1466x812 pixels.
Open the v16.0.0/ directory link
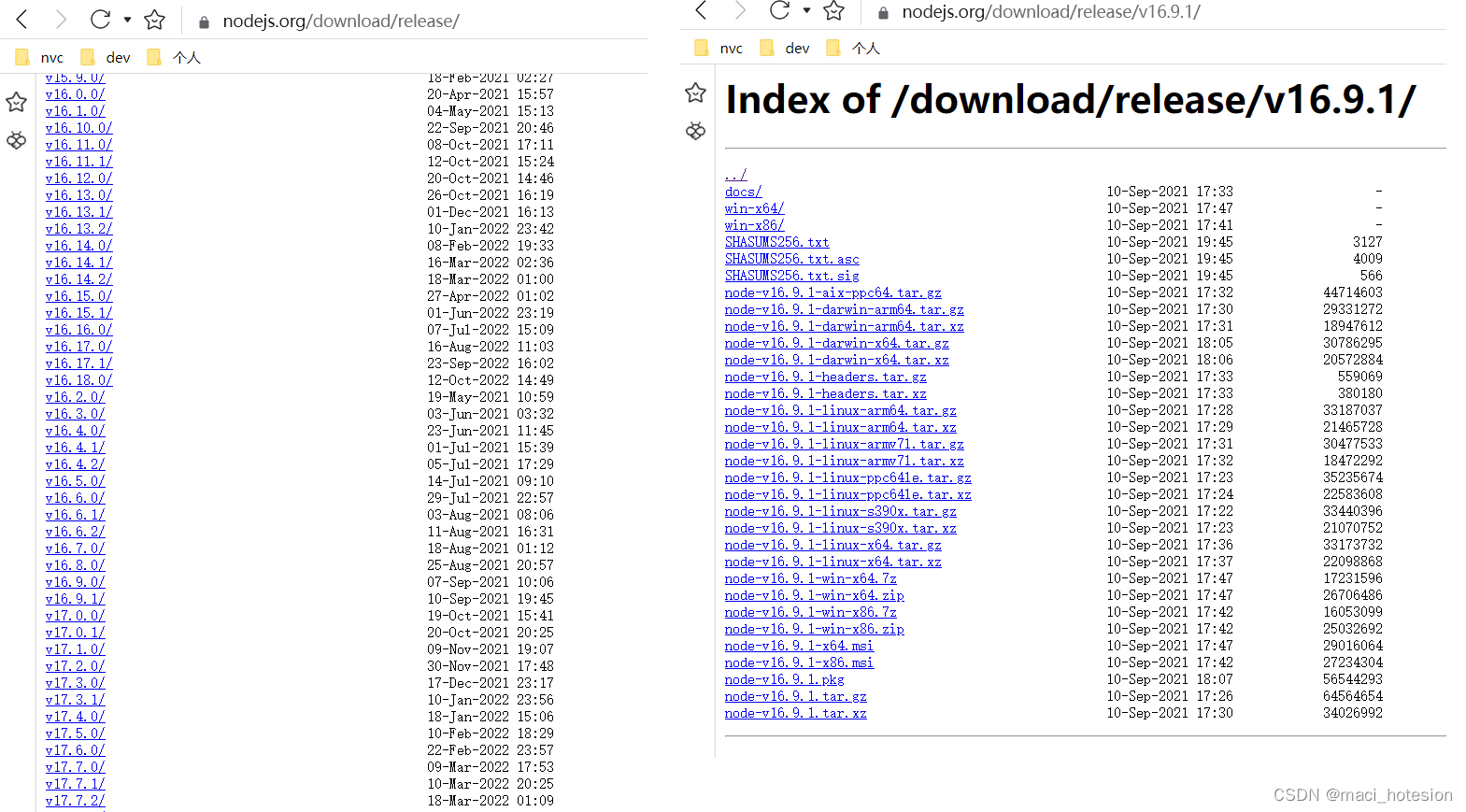pyautogui.click(x=75, y=94)
